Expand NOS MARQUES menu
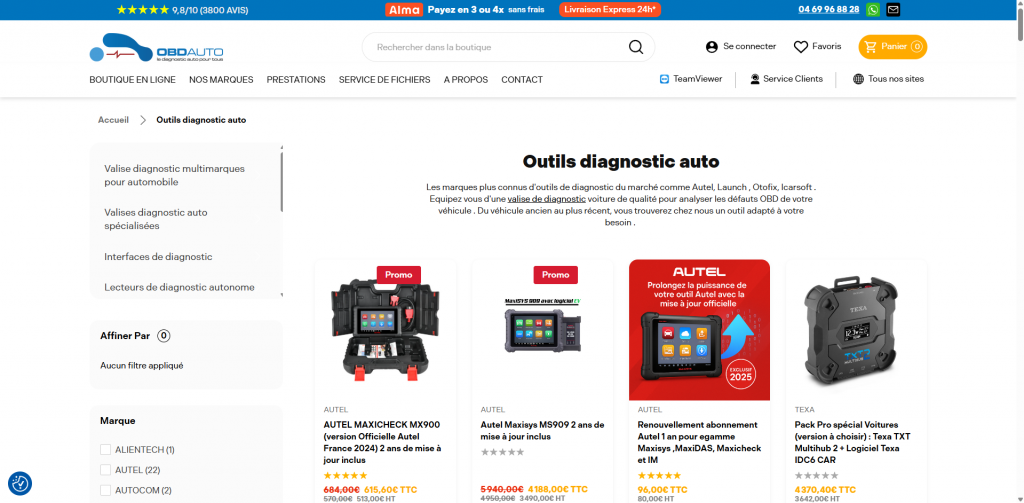Screen dimensions: 1024x503 [221, 80]
